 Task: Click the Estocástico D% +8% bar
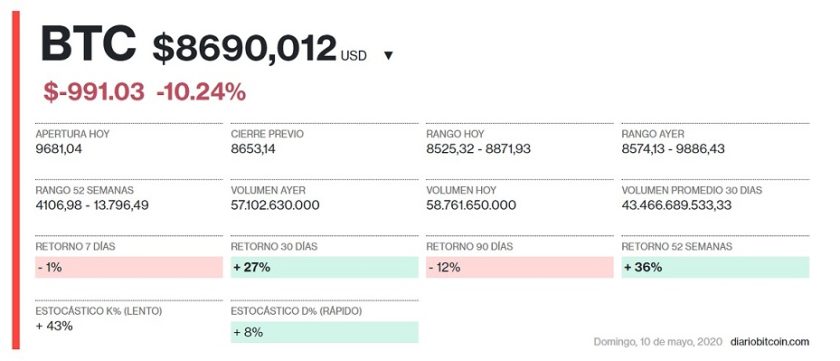[x=325, y=332]
